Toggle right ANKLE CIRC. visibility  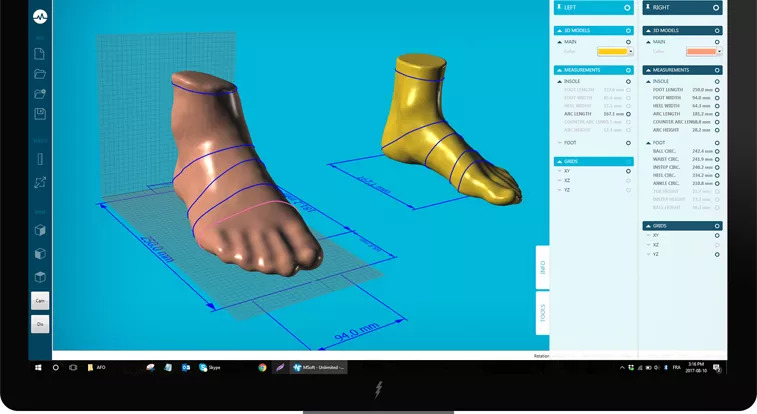[717, 183]
